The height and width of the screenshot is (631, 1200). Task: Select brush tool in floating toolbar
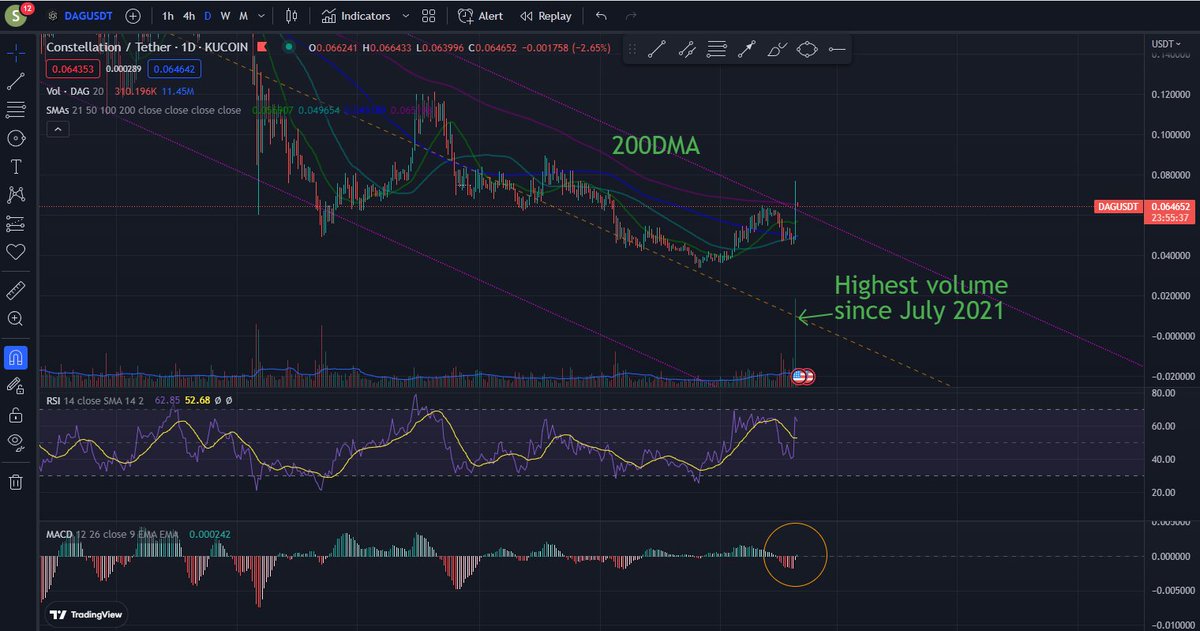777,49
